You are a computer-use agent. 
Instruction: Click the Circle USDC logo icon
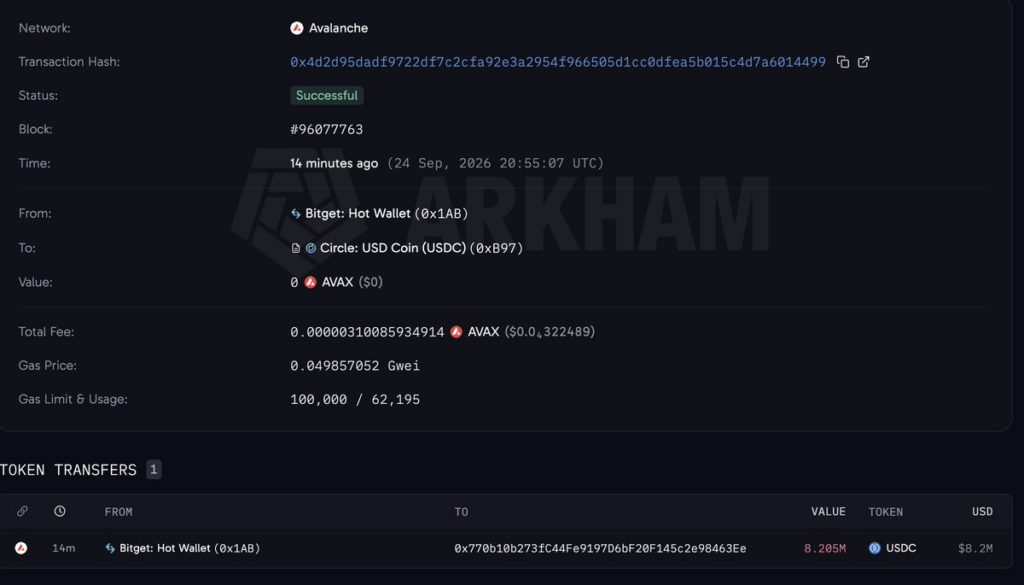(311, 248)
